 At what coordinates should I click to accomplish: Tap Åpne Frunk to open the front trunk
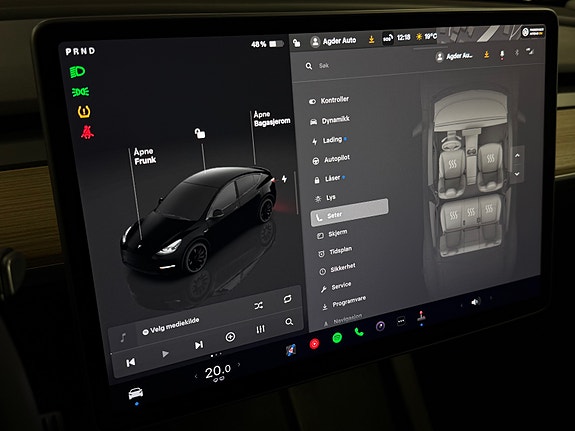(x=144, y=156)
